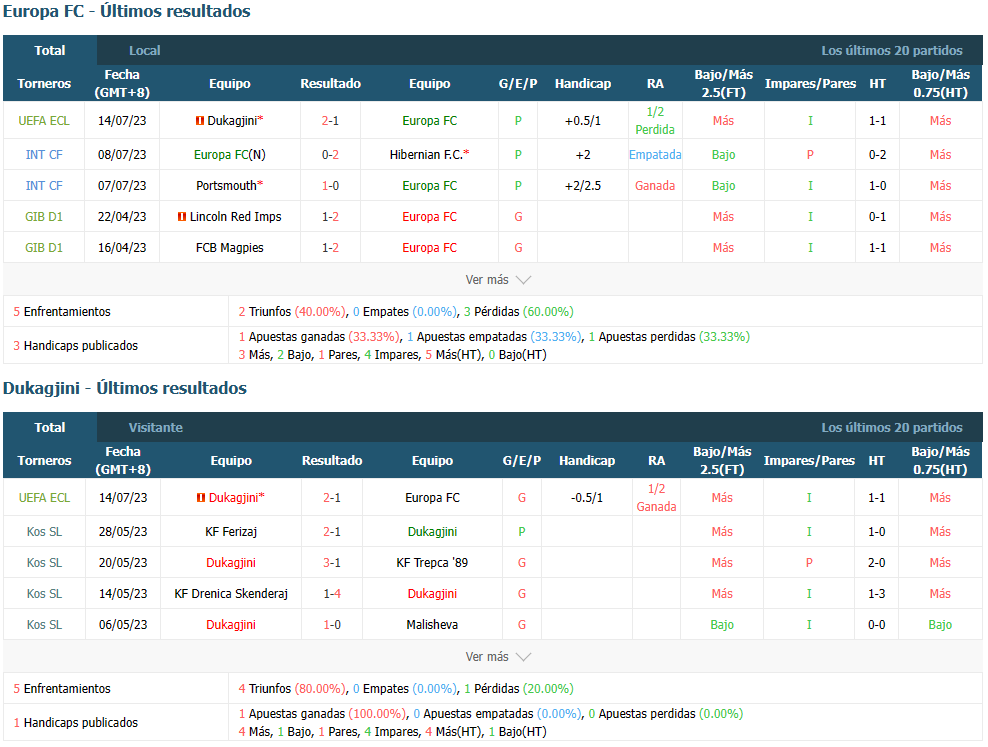Screen dimensions: 988x747
Task: Select the Total tab in Dukagjini section
Action: coord(50,428)
